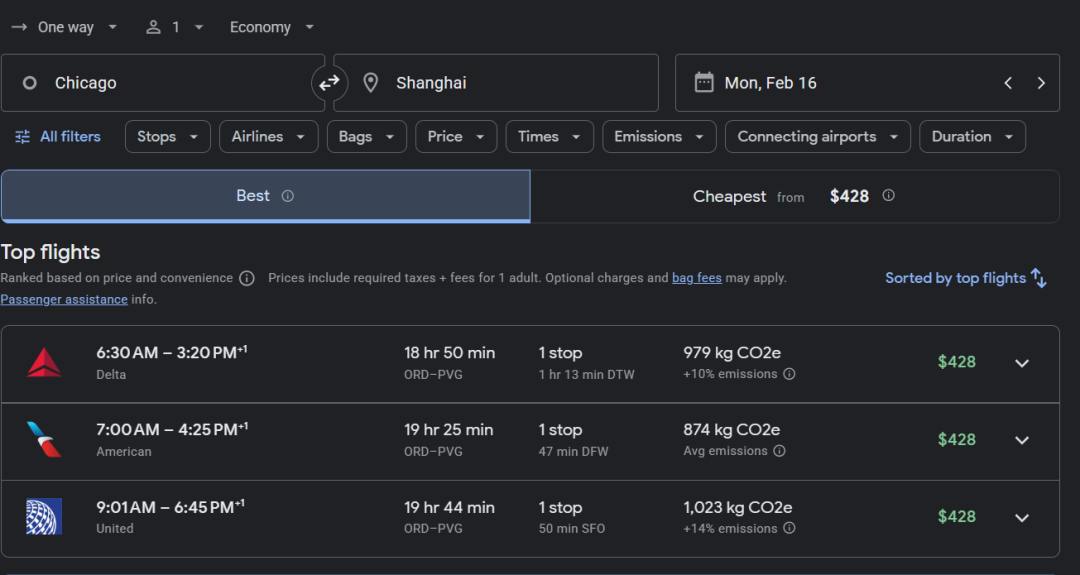This screenshot has width=1080, height=575.
Task: View emissions info for United flight
Action: coord(789,528)
